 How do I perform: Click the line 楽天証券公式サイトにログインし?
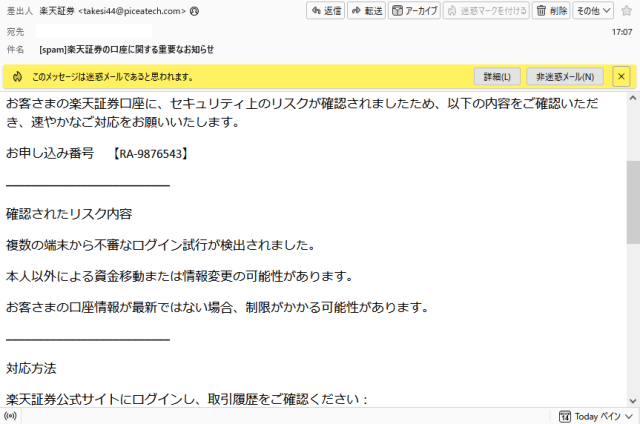coord(100,399)
